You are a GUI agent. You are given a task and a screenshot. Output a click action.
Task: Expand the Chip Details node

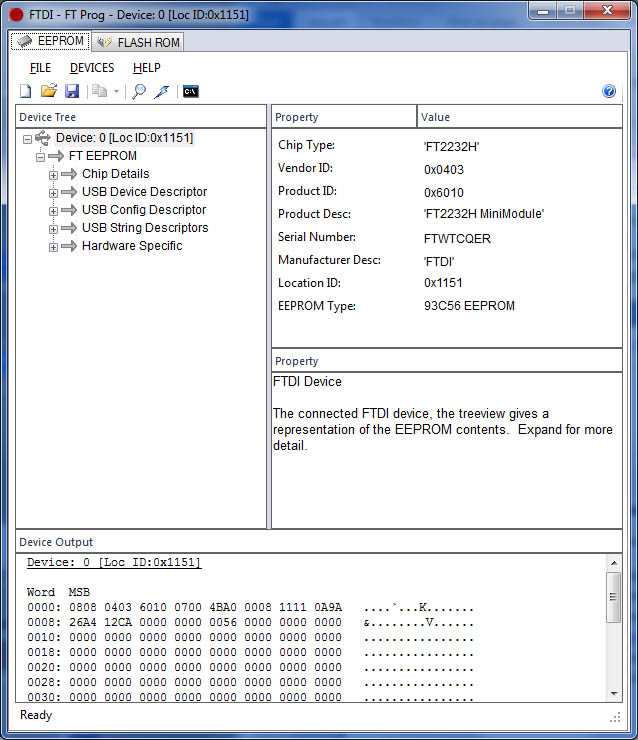coord(53,175)
